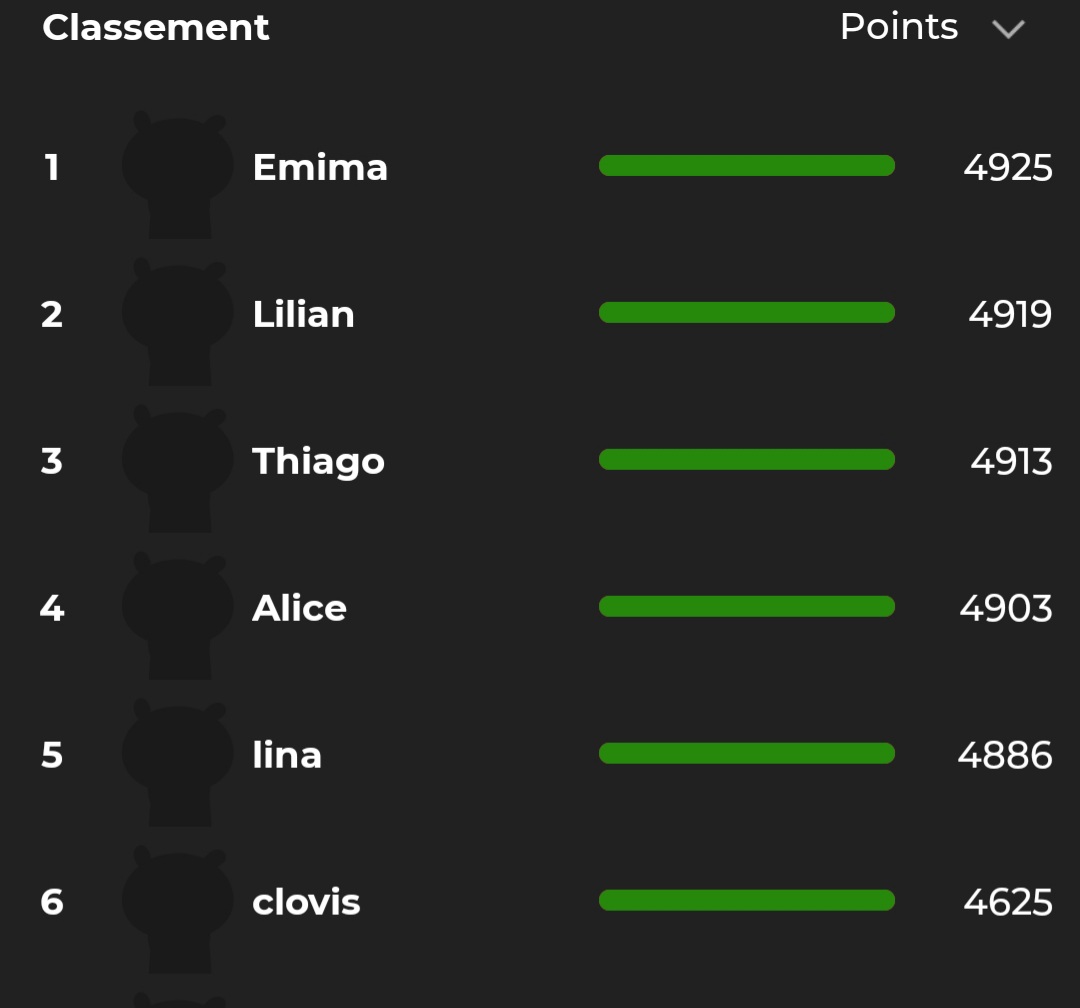Open the player name Thiago
The width and height of the screenshot is (1080, 1008).
(x=318, y=462)
